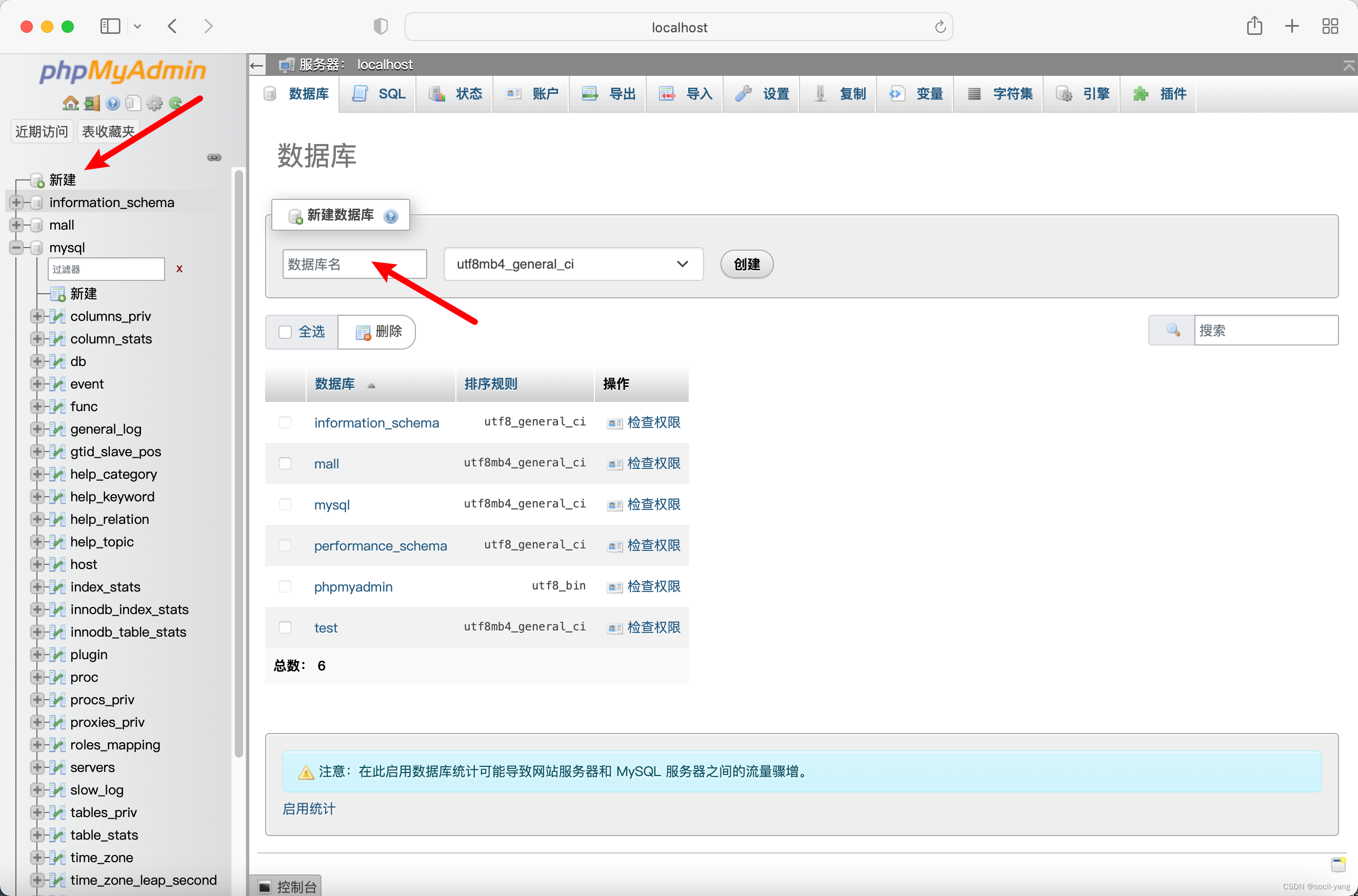Open the 导入 import tab
This screenshot has height=896, width=1358.
[685, 94]
